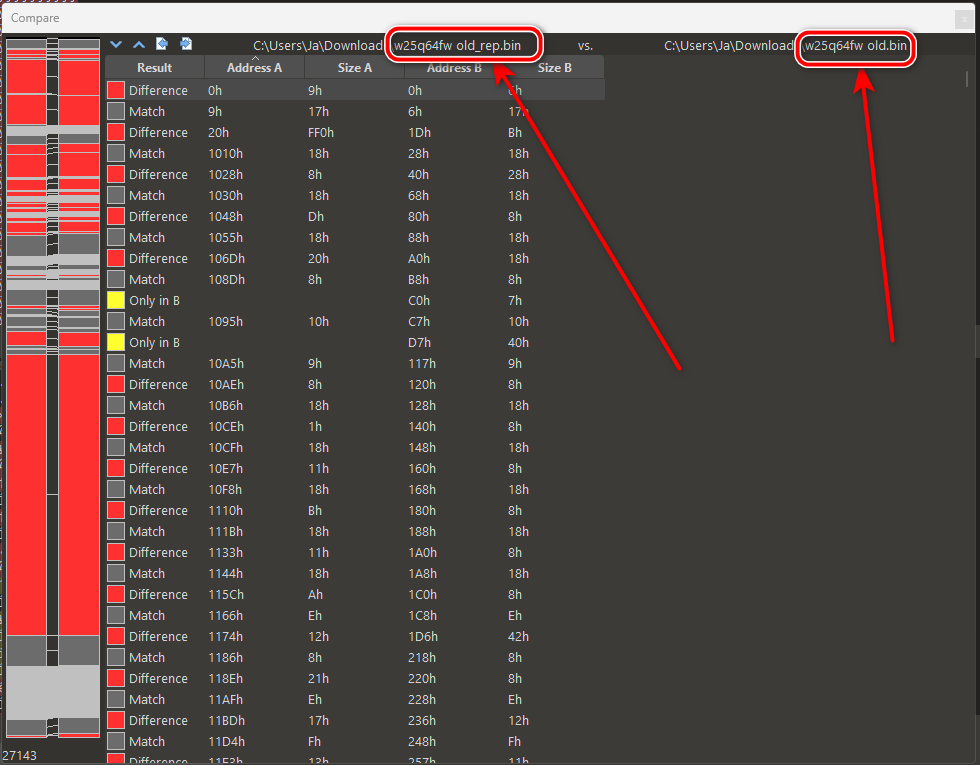980x765 pixels.
Task: Sort by the Size A column header
Action: pyautogui.click(x=354, y=68)
